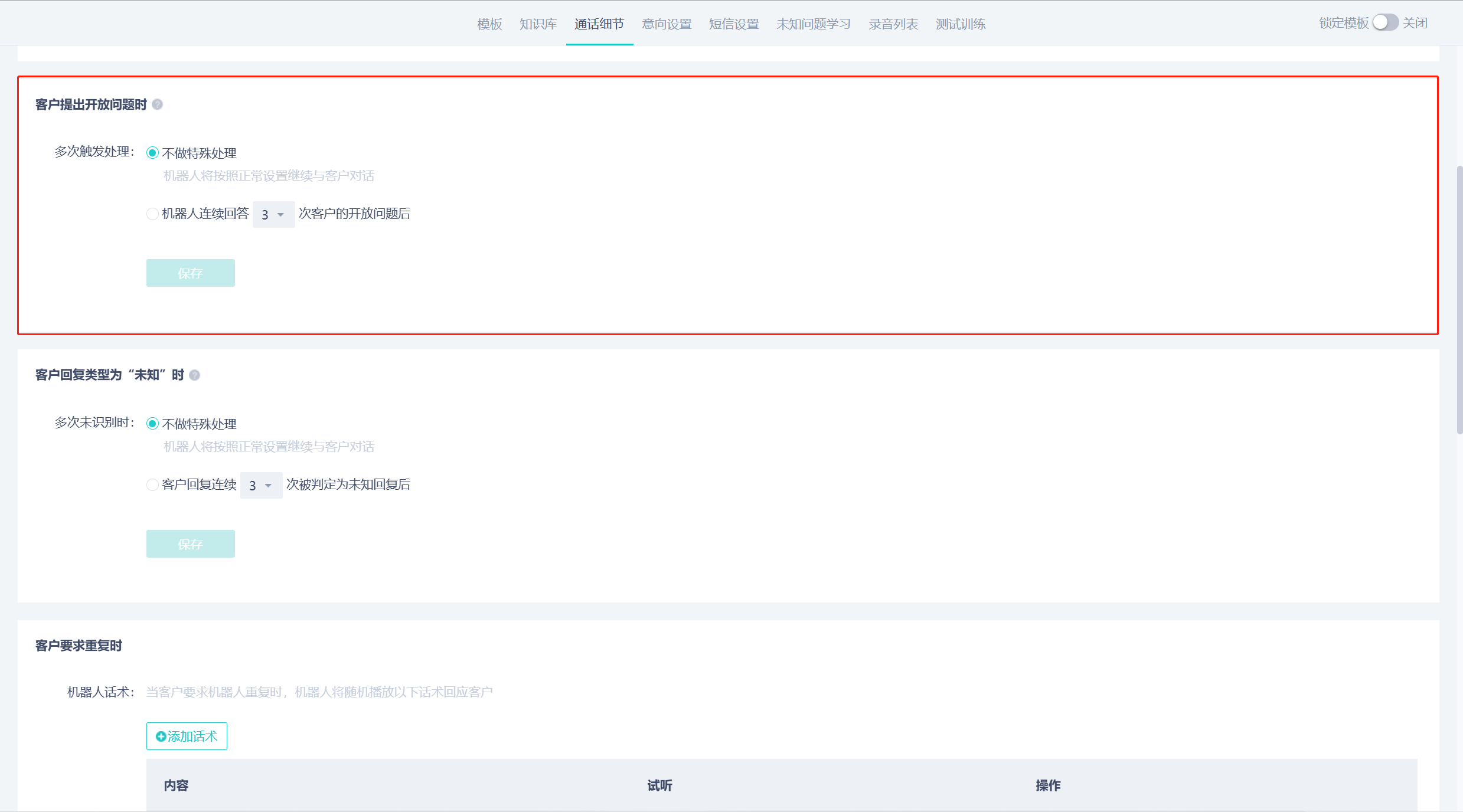
Task: Open the 模板 tab
Action: tap(489, 24)
